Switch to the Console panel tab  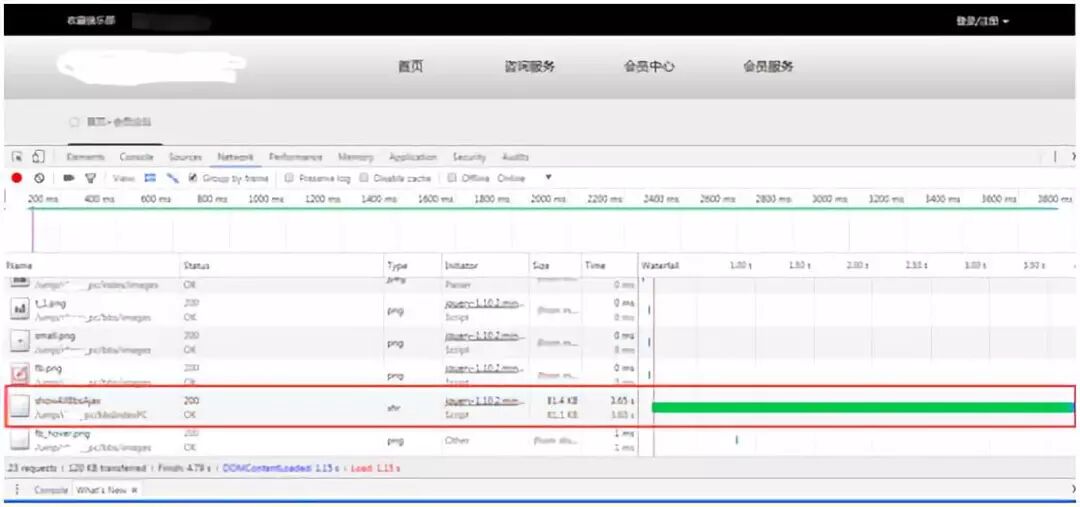pyautogui.click(x=136, y=157)
